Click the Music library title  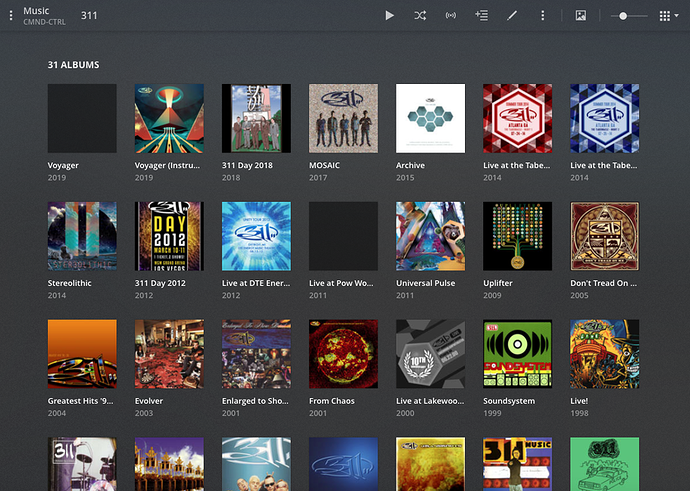click(x=36, y=11)
